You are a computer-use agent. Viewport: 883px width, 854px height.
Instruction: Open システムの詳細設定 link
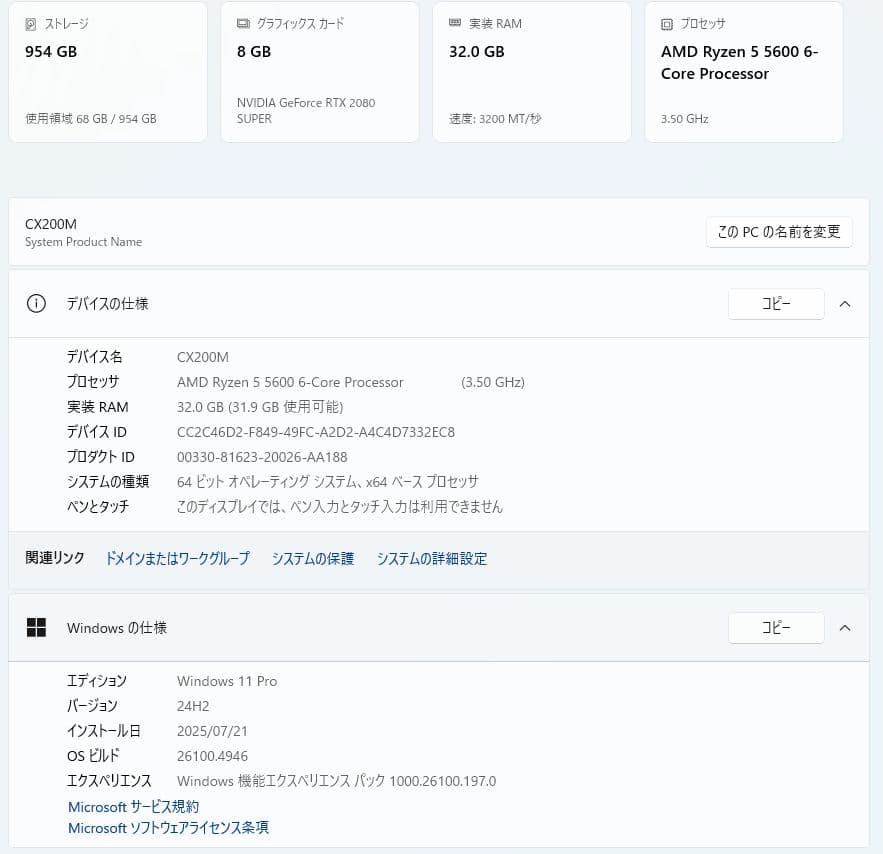[431, 558]
